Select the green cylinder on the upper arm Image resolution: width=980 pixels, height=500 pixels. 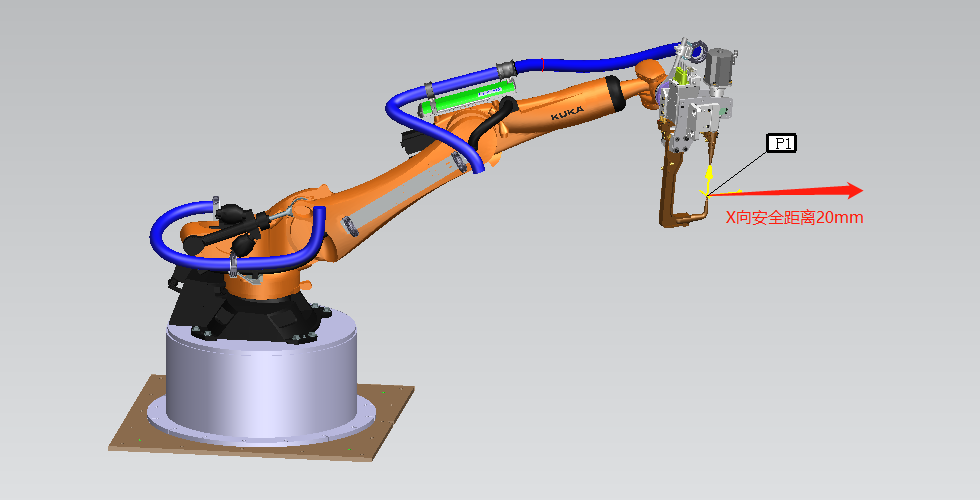pos(465,99)
